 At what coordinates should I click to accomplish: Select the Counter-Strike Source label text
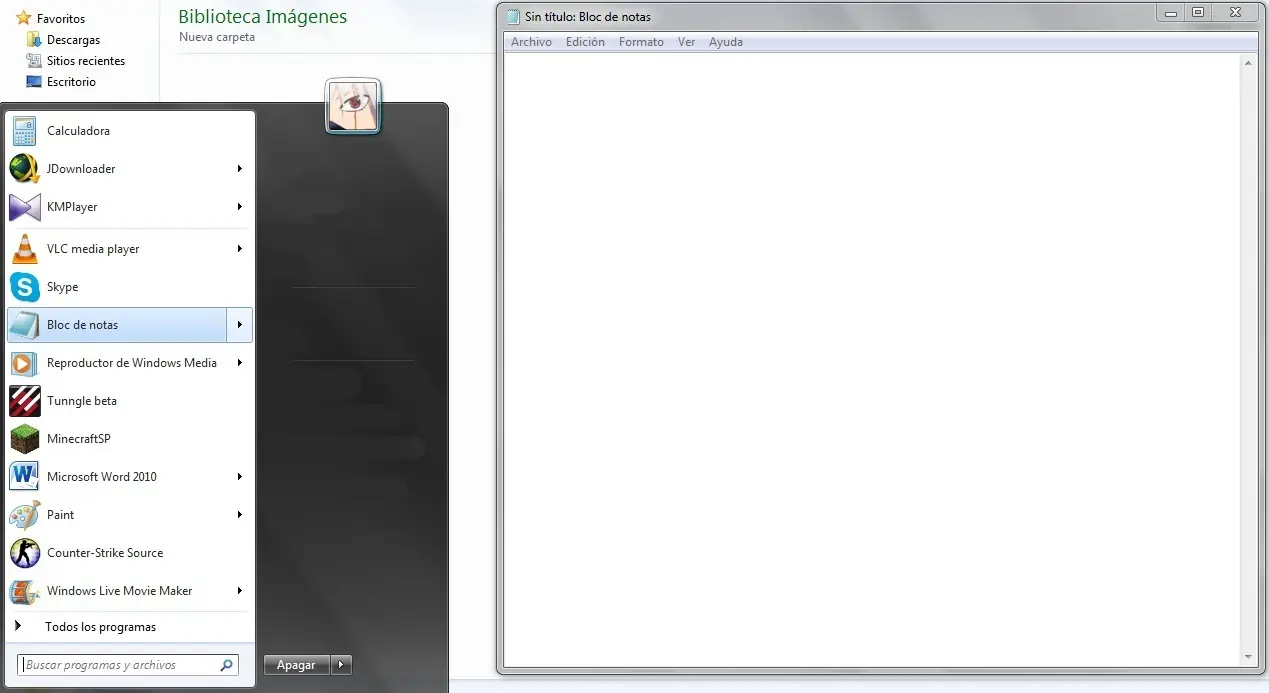point(105,553)
